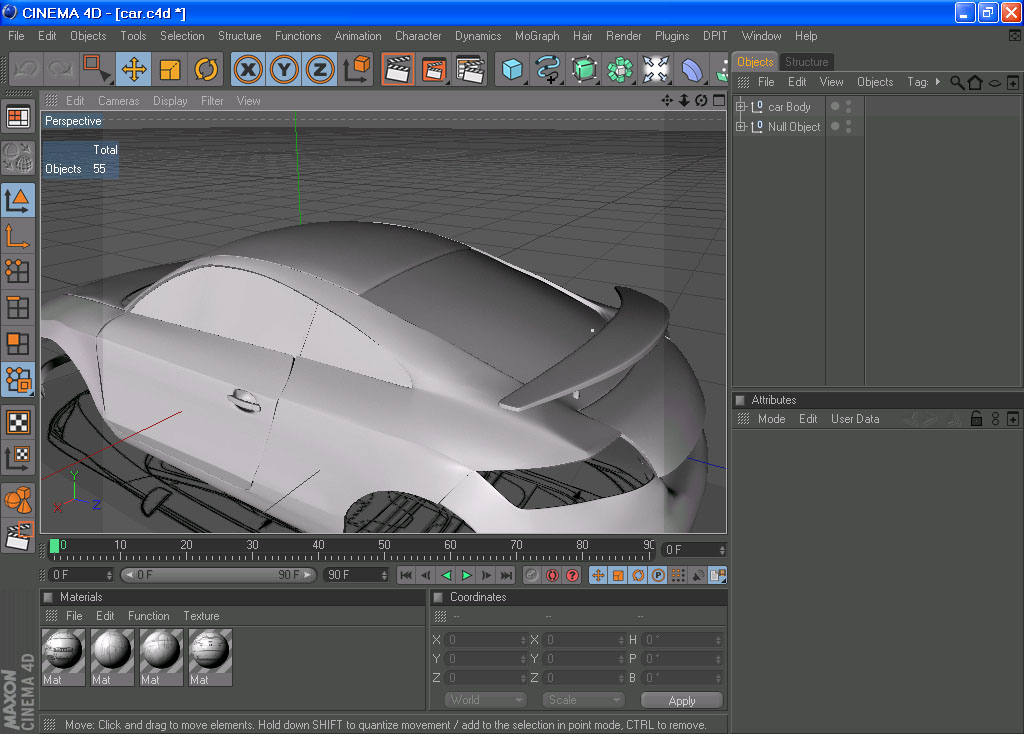The image size is (1024, 734).
Task: Click the green timeline playhead at frame 0
Action: coord(54,546)
